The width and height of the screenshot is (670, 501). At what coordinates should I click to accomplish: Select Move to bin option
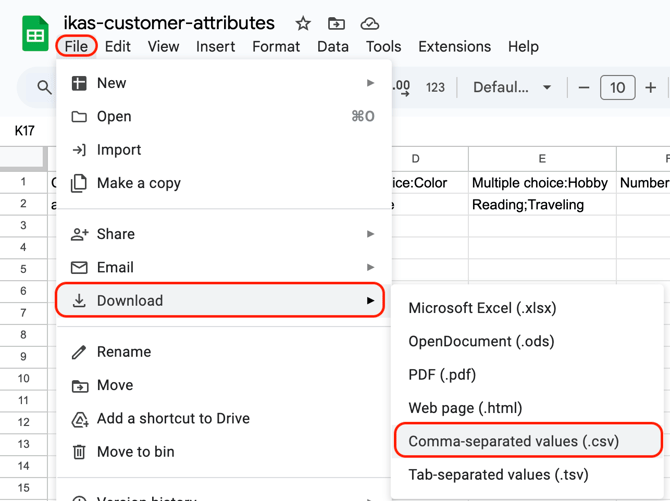pyautogui.click(x=135, y=452)
